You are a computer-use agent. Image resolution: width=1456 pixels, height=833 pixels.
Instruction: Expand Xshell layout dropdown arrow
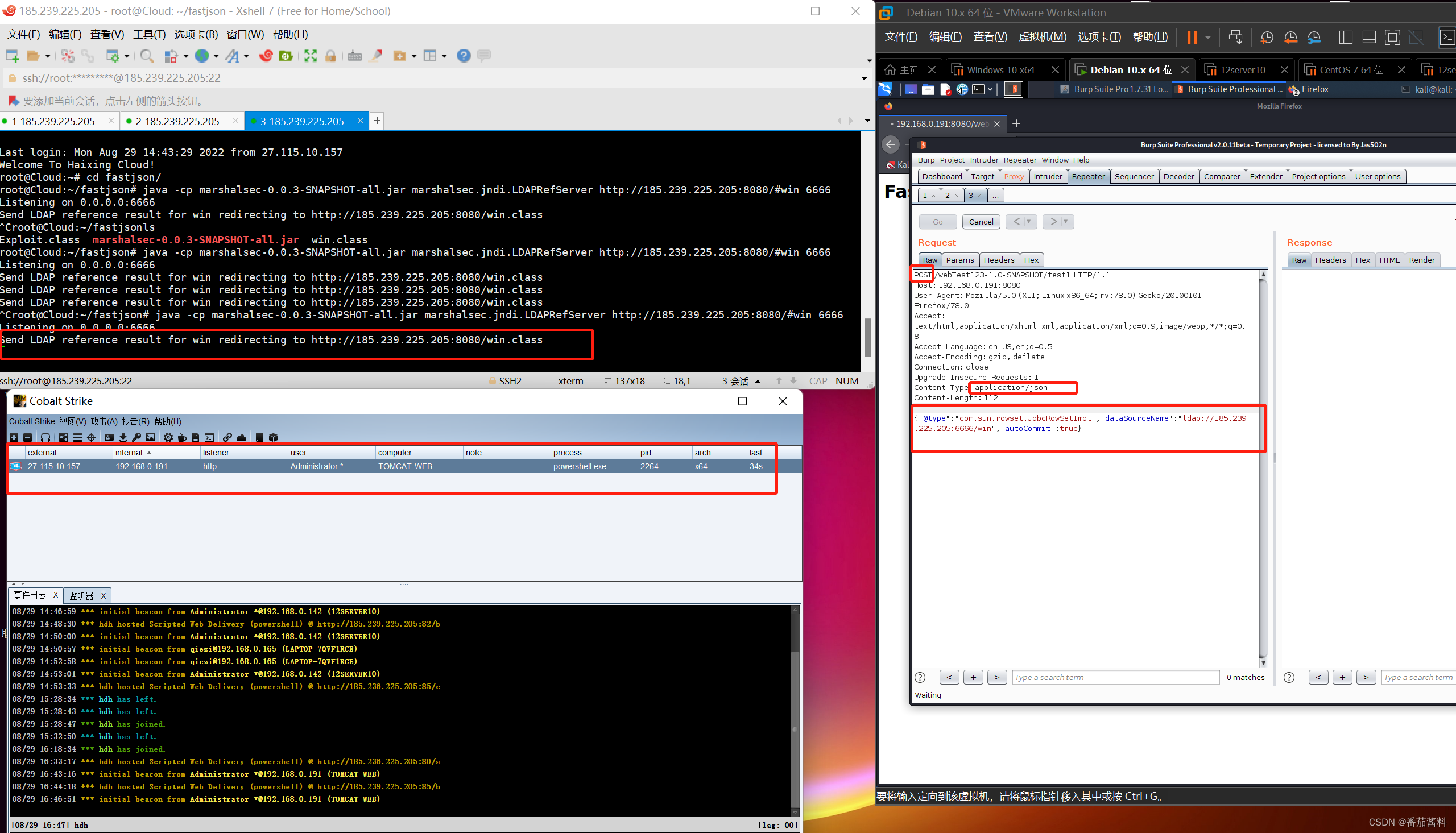444,56
